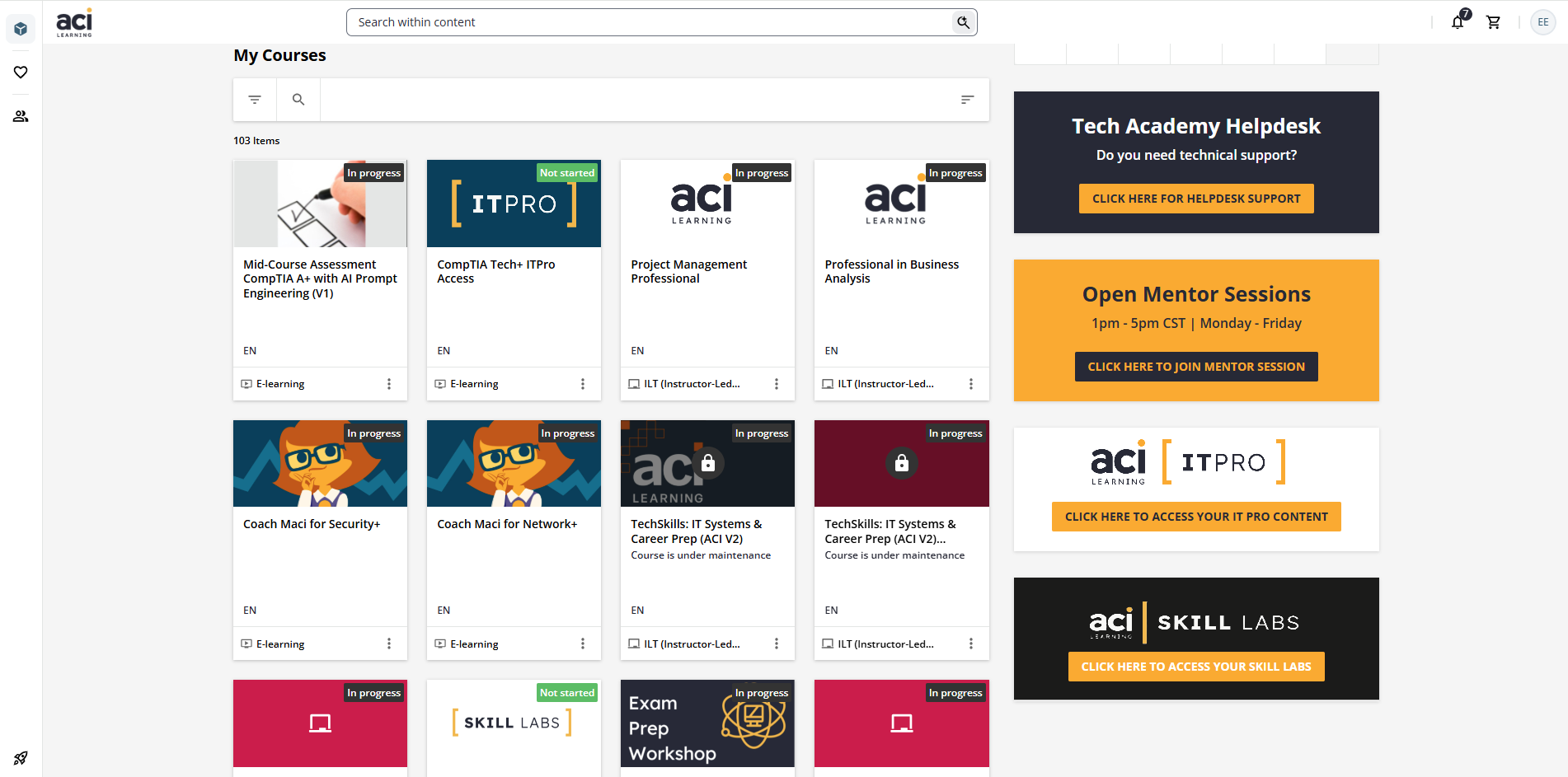Image resolution: width=1568 pixels, height=777 pixels.
Task: Click the laptop icon on the first red course card
Action: [x=320, y=723]
